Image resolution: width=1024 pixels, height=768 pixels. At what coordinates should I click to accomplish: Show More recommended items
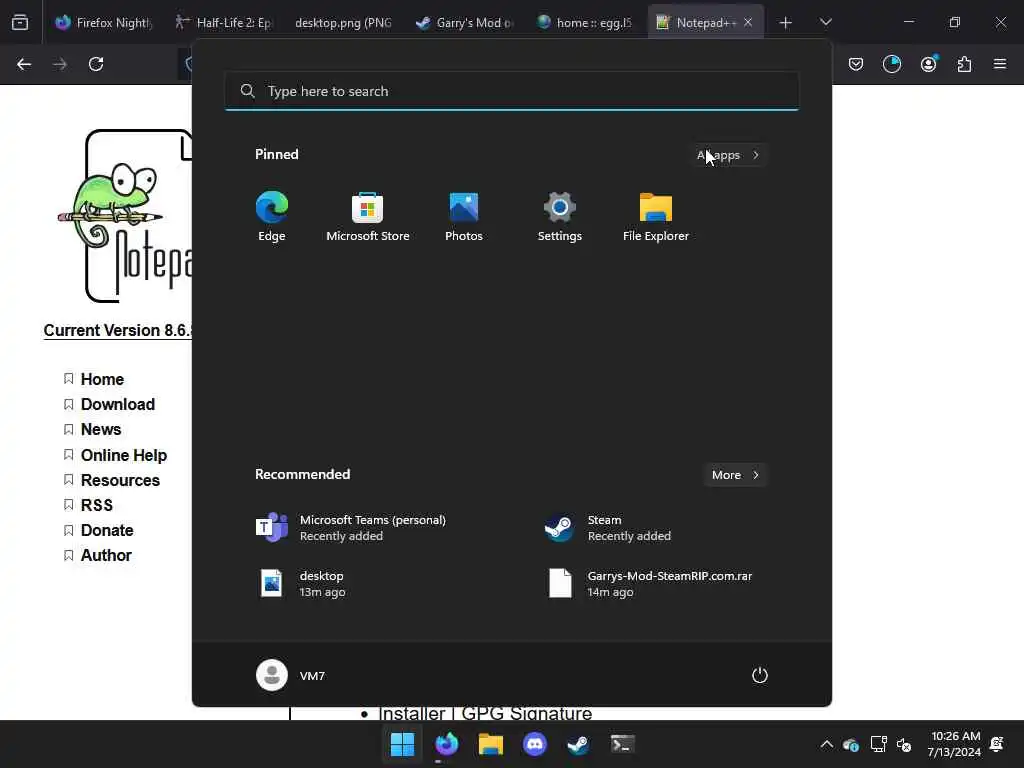(x=735, y=475)
